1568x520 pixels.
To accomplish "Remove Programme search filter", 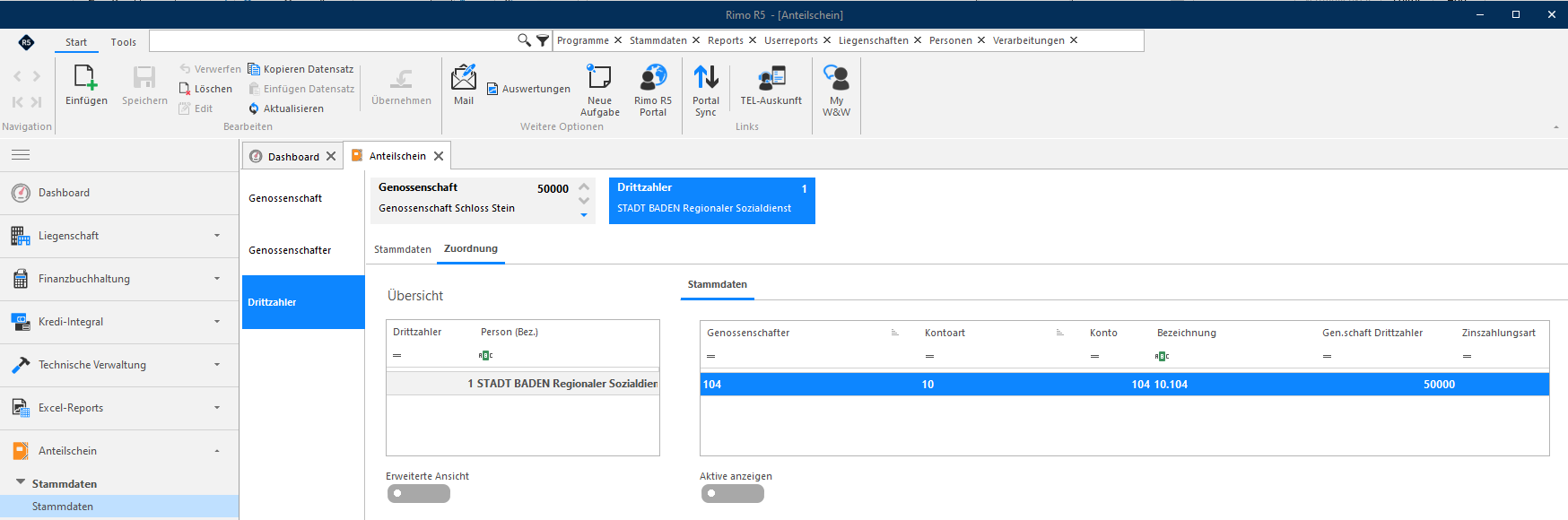I will 618,40.
